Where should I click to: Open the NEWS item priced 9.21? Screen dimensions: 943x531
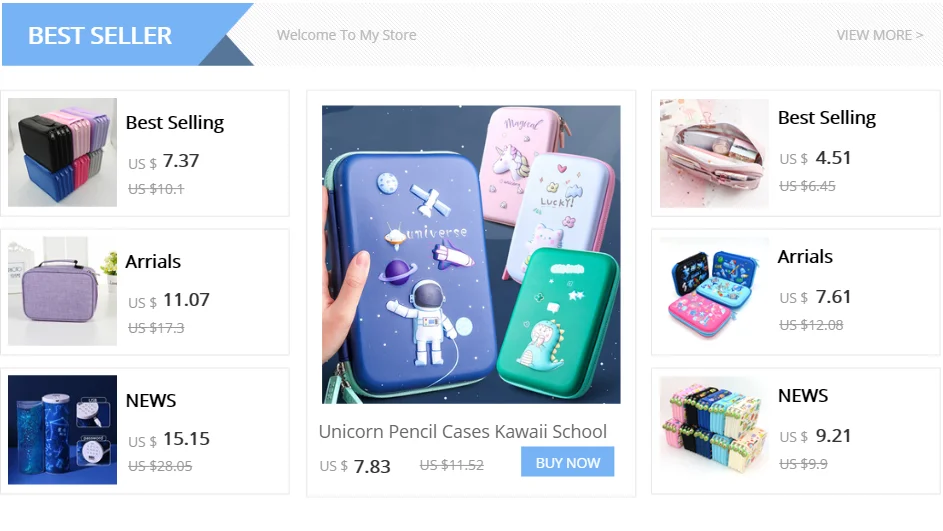point(796,431)
